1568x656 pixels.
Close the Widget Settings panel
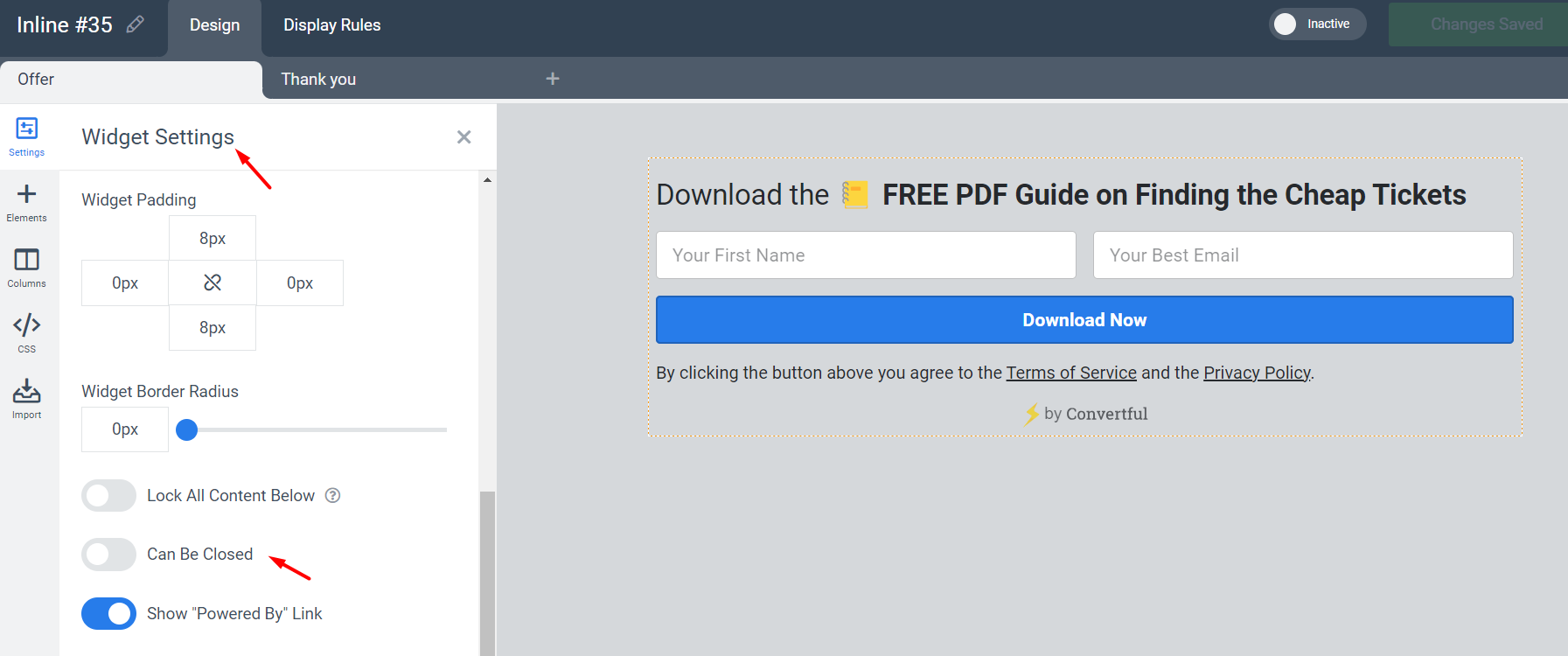coord(464,137)
